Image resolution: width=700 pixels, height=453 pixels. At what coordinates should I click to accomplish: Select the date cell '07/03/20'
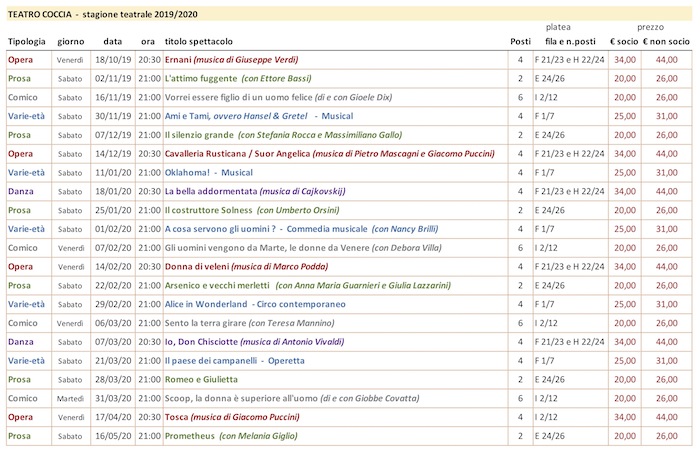tap(113, 342)
